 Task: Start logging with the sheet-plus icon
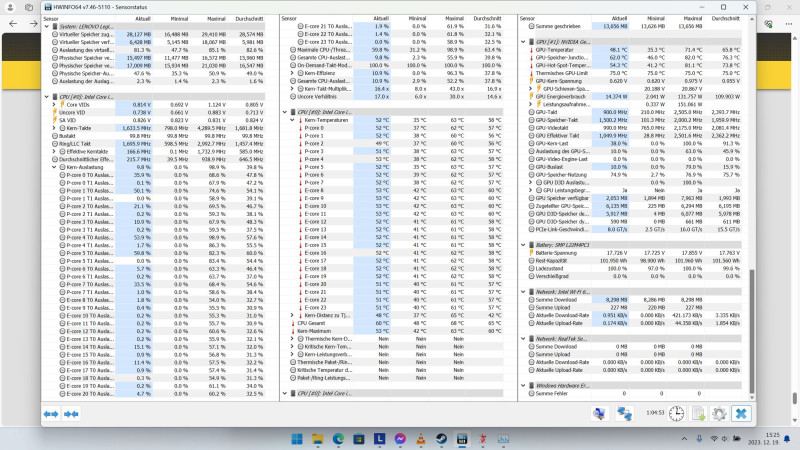click(698, 413)
